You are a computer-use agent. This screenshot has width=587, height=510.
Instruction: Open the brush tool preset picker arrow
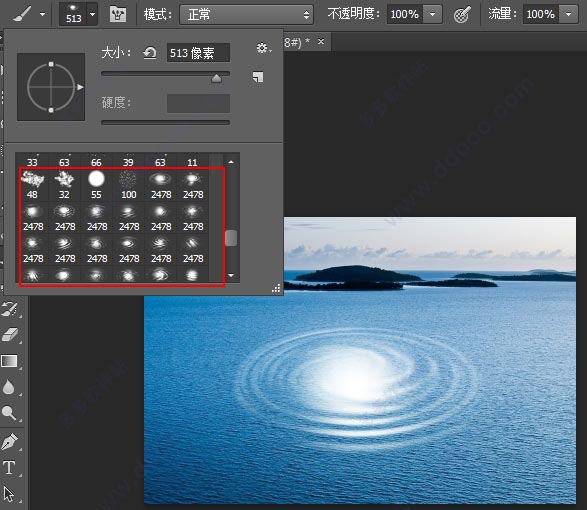(x=42, y=15)
